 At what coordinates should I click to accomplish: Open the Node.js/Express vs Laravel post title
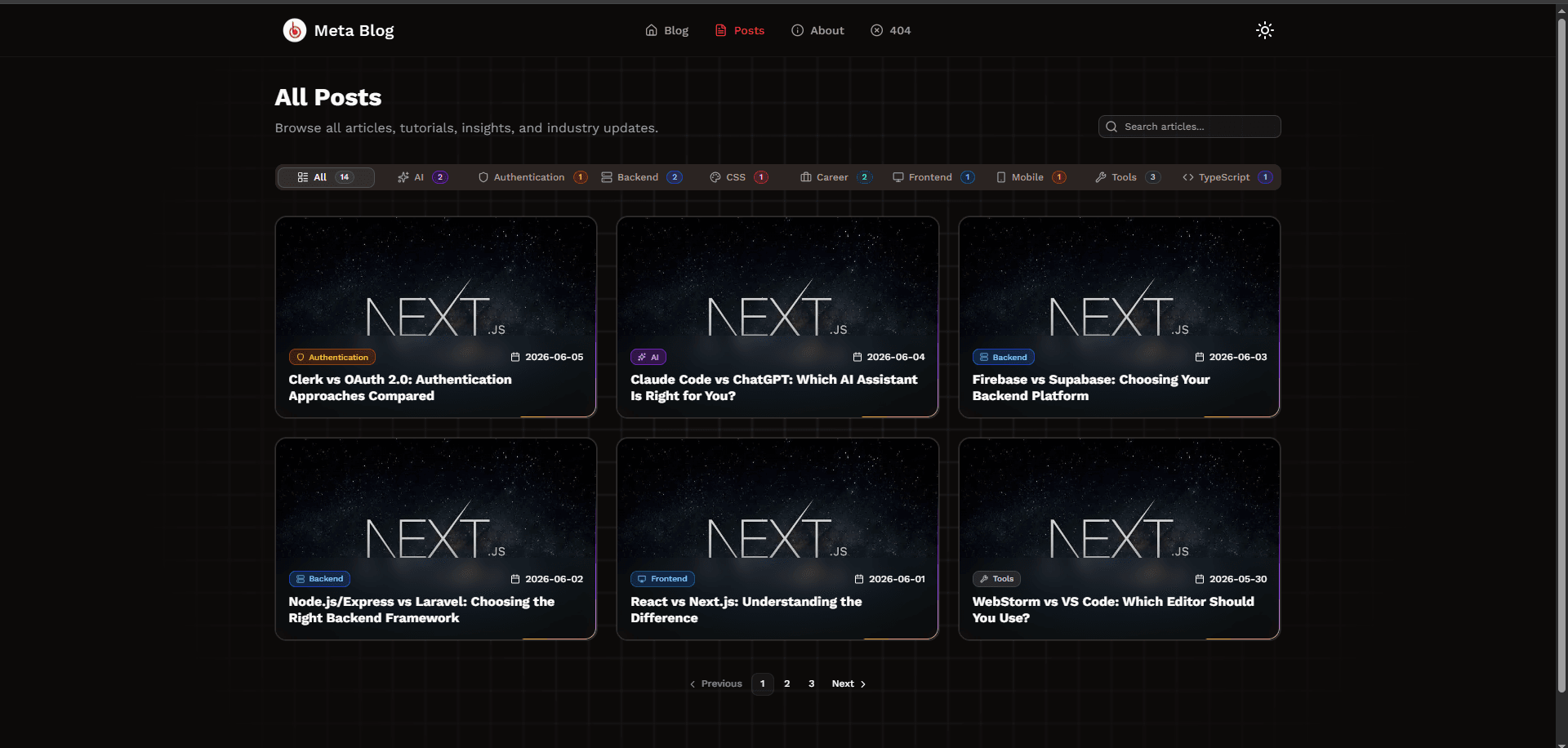pyautogui.click(x=421, y=610)
